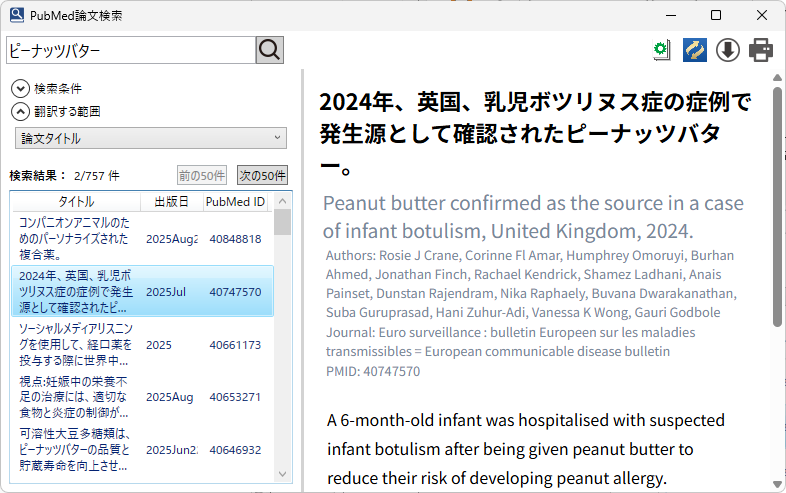This screenshot has width=786, height=493.
Task: Sort results by 出版日 column header
Action: (171, 201)
